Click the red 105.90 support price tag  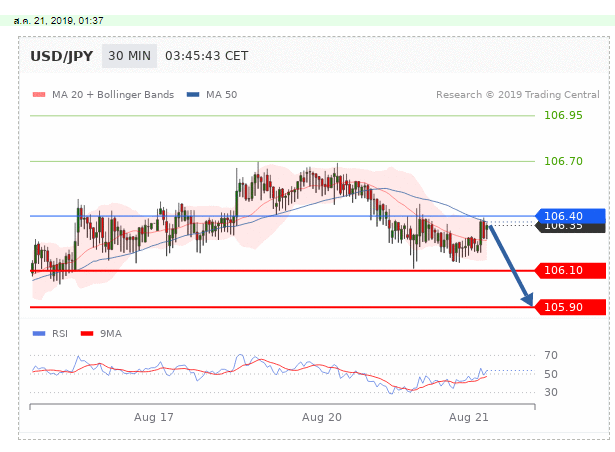[571, 307]
